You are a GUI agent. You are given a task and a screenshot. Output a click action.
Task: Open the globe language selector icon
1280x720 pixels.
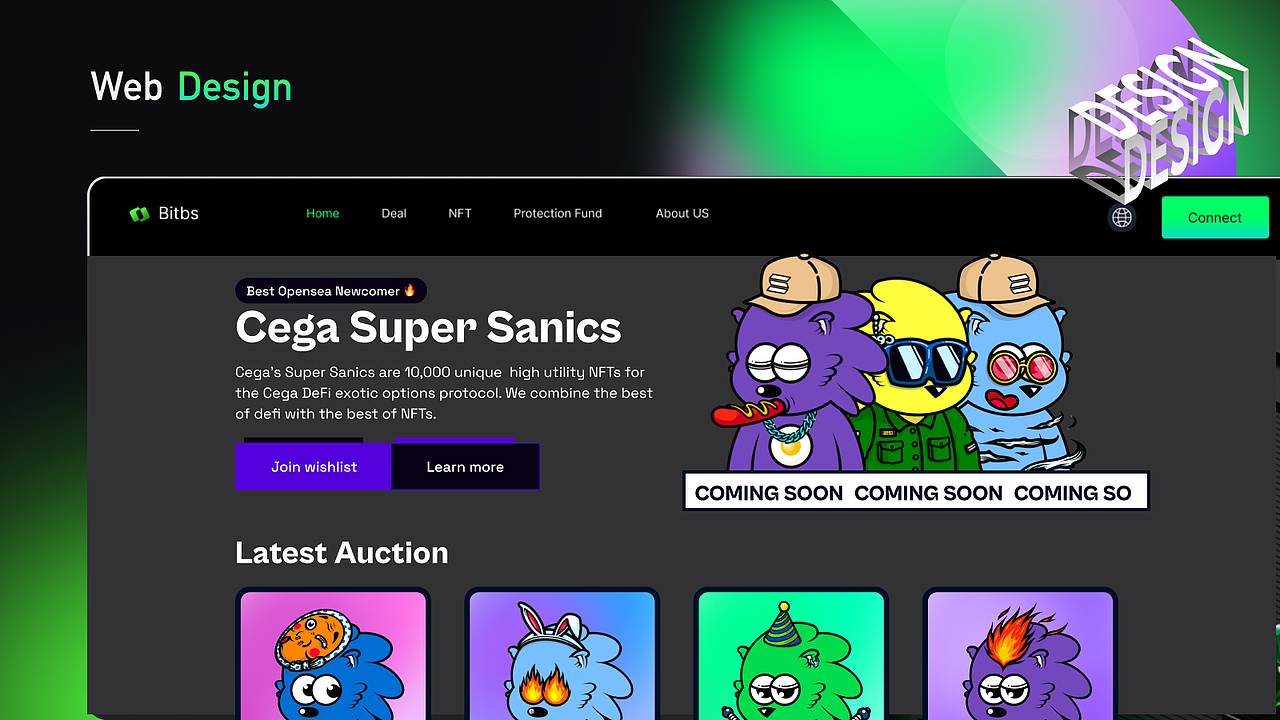tap(1122, 217)
